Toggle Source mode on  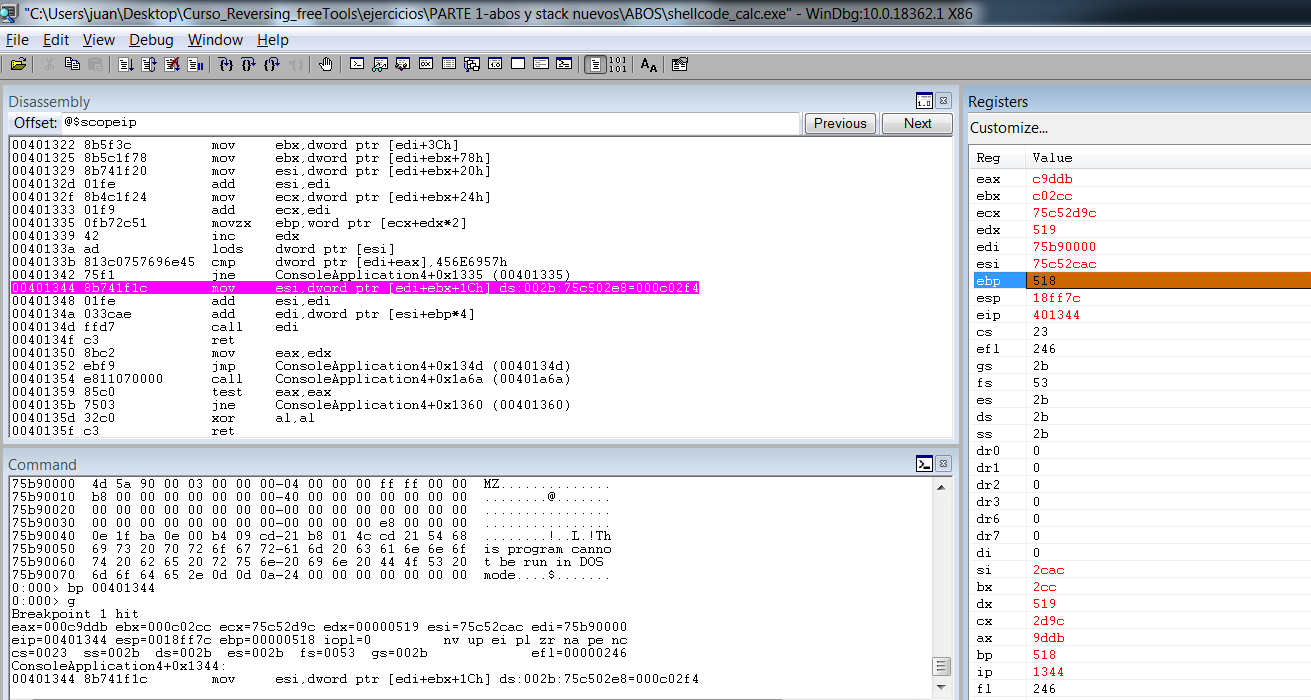(x=595, y=63)
